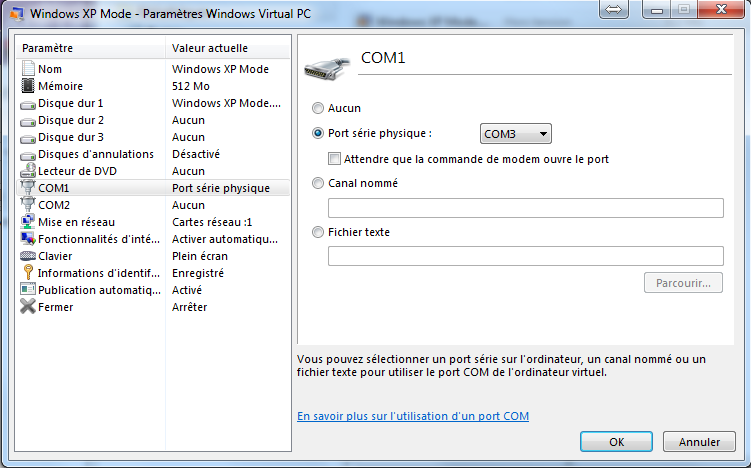Click the Canal nommé text field
The image size is (751, 468).
[525, 208]
